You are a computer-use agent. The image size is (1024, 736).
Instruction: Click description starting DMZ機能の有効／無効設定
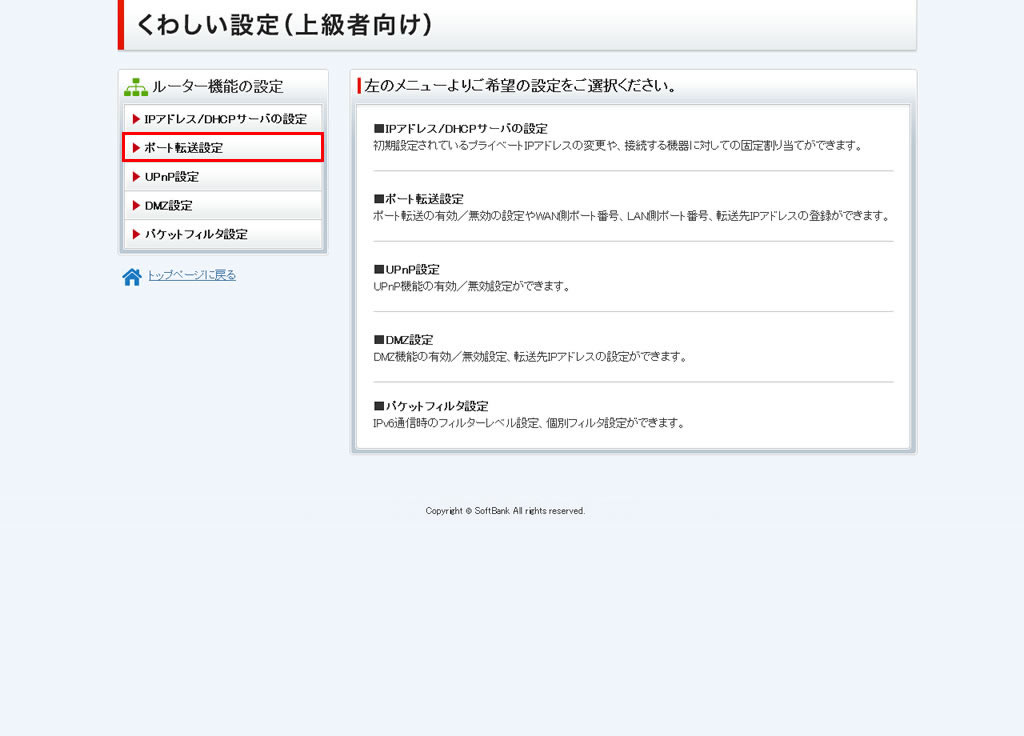coord(530,357)
